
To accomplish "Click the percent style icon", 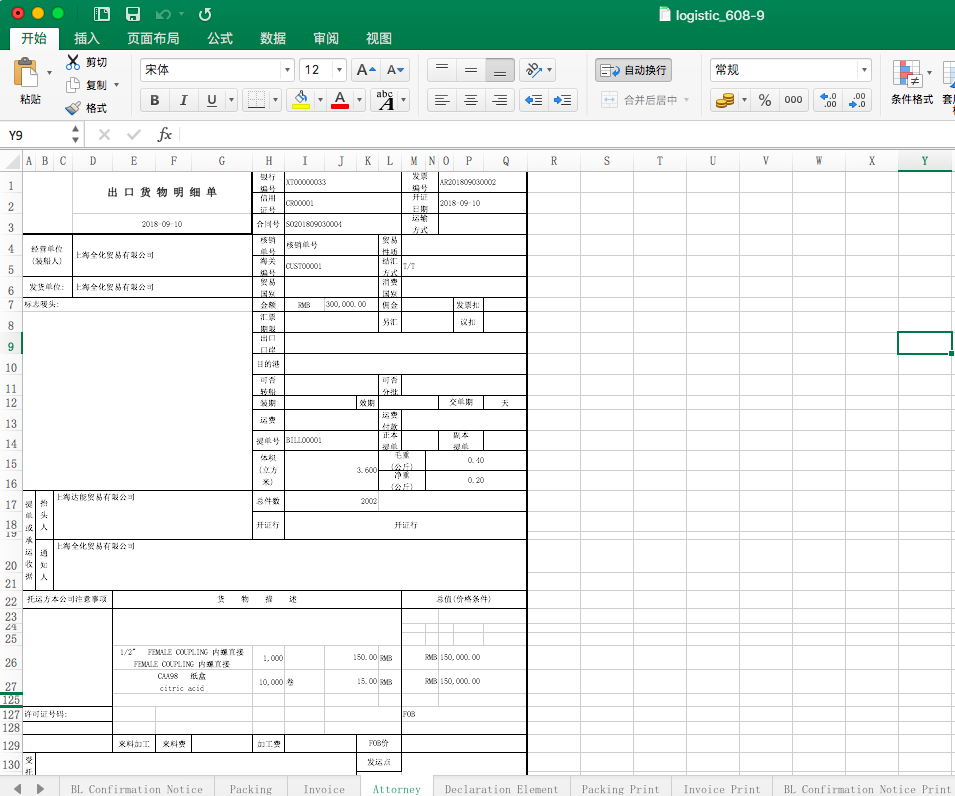I will [764, 100].
